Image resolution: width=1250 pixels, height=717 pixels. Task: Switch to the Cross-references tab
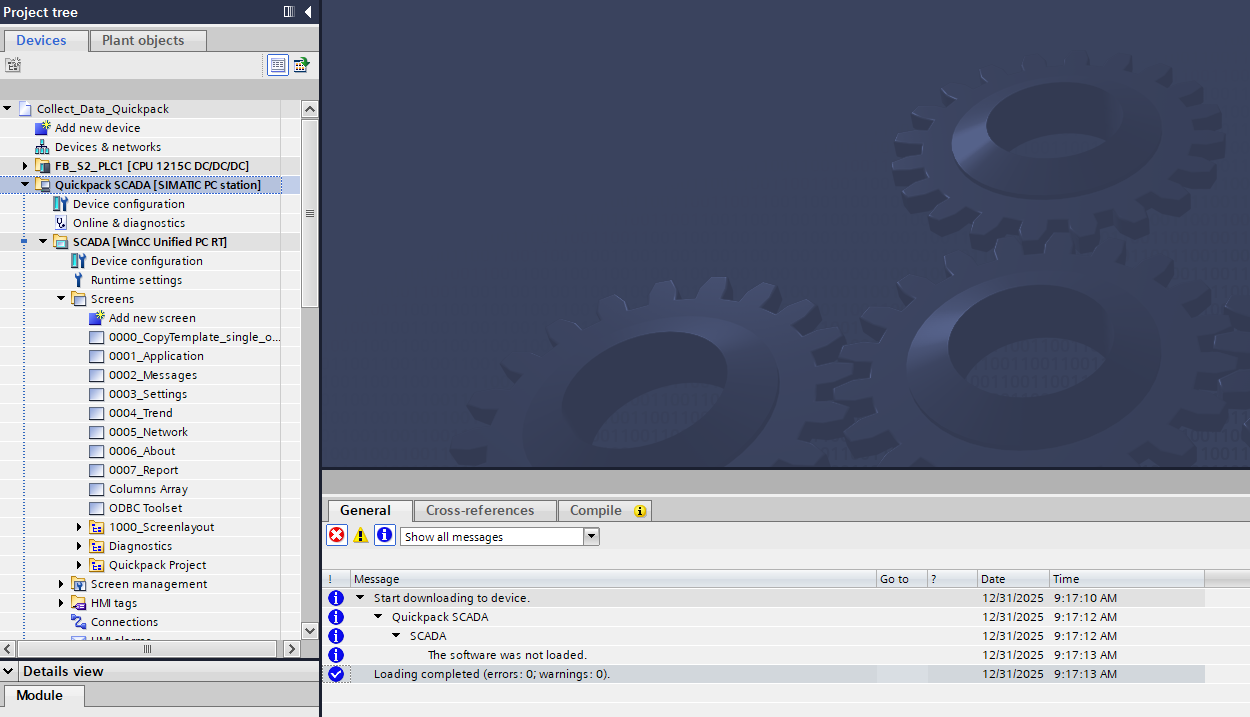(480, 511)
